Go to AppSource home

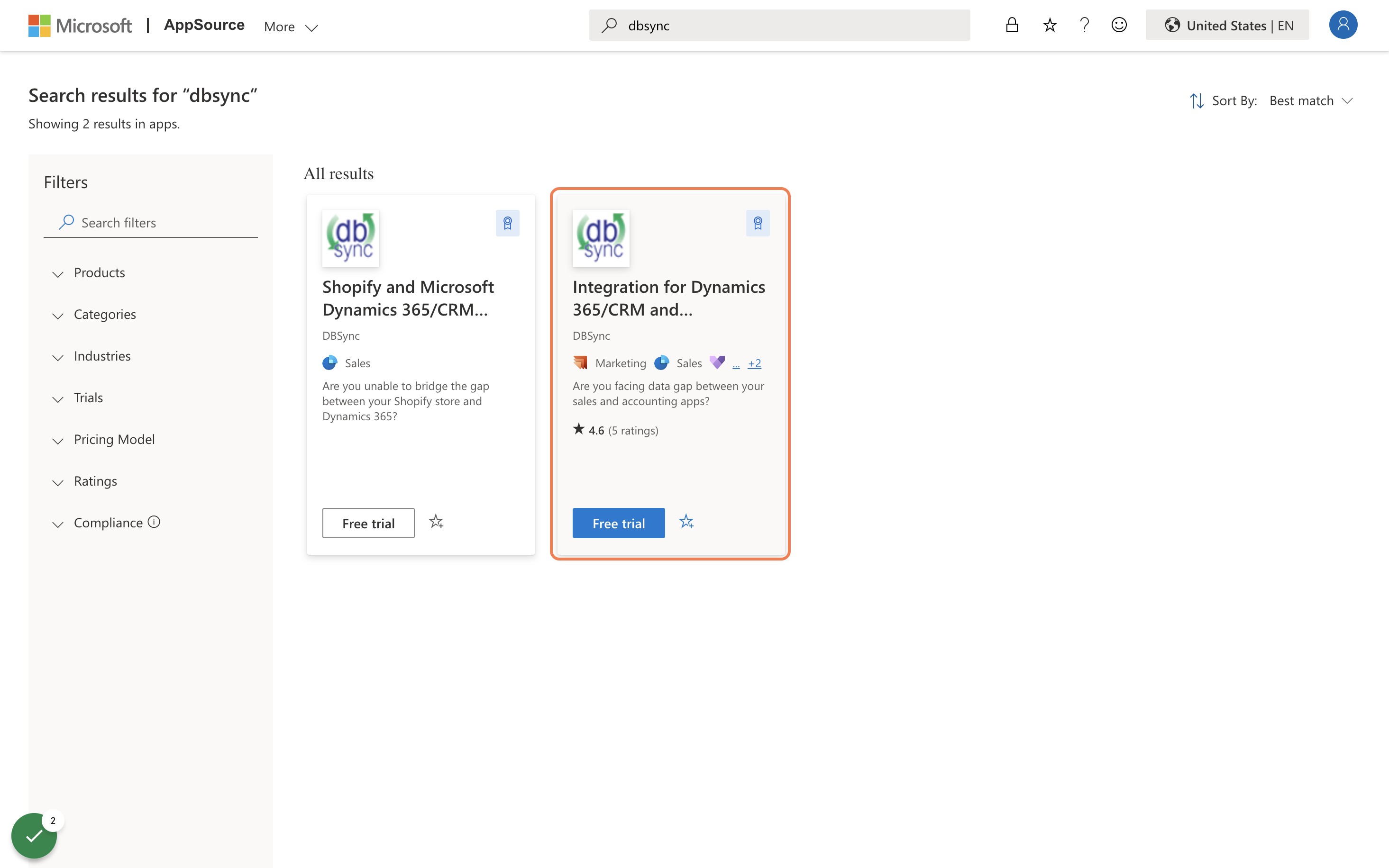(x=204, y=25)
